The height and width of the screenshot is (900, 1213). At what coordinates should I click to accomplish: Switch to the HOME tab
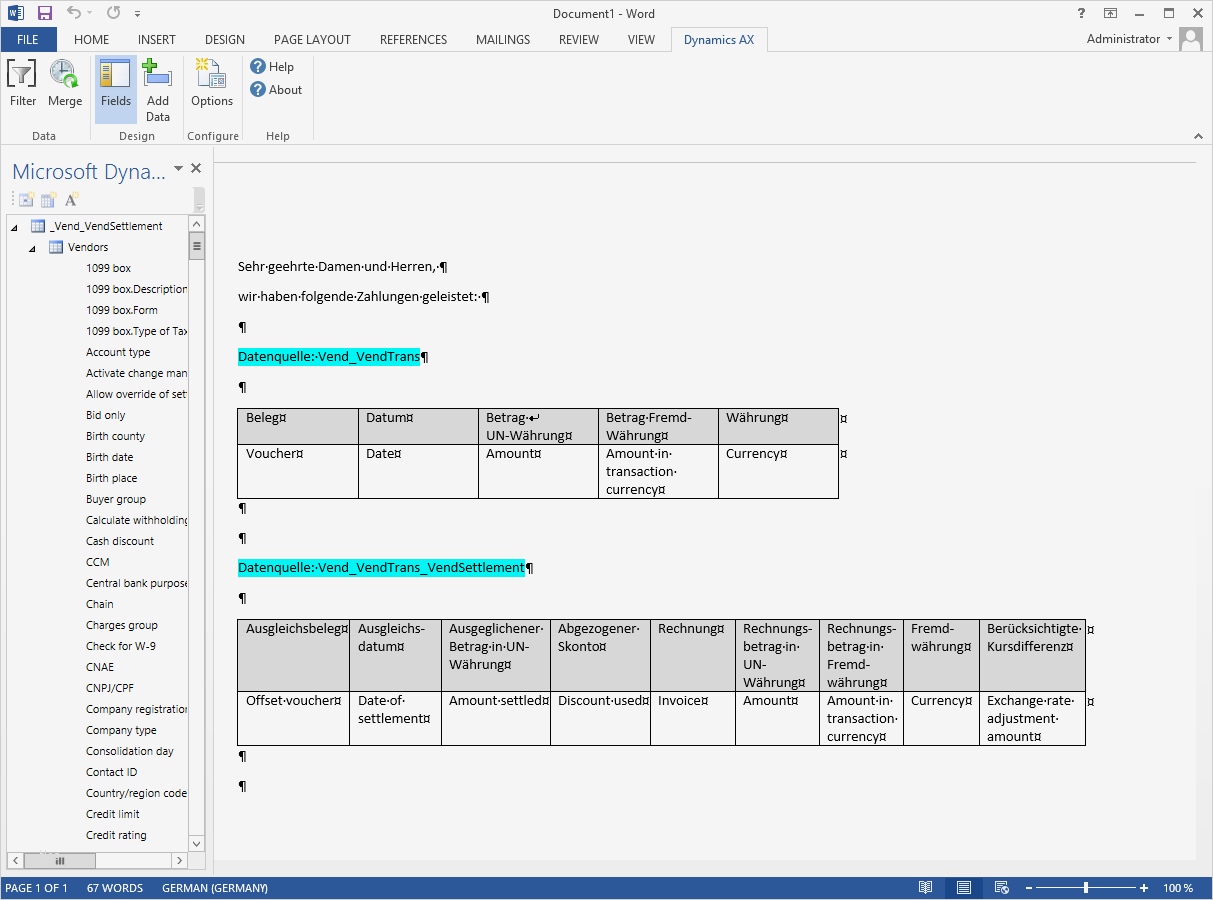pos(92,40)
